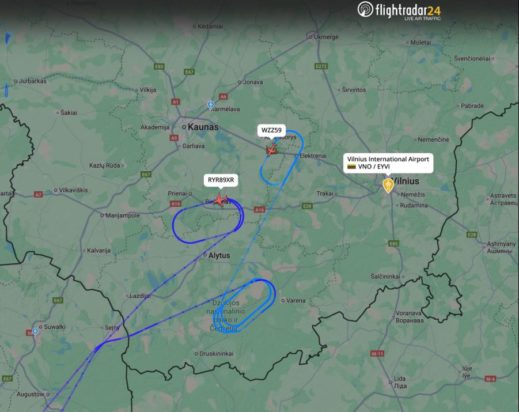Click the Kaunas city label

[203, 127]
